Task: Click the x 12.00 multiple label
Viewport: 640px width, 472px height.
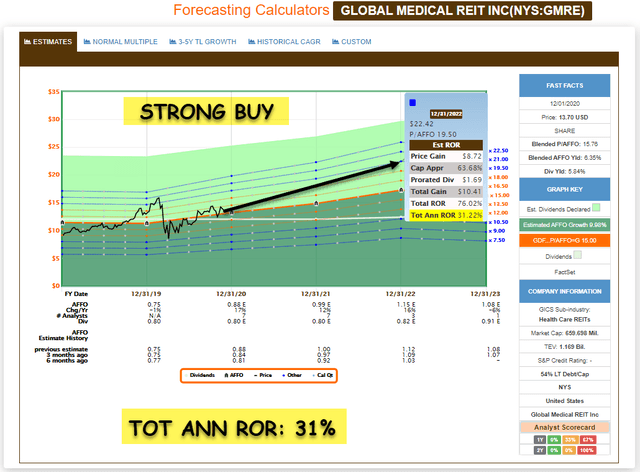Action: click(x=498, y=213)
